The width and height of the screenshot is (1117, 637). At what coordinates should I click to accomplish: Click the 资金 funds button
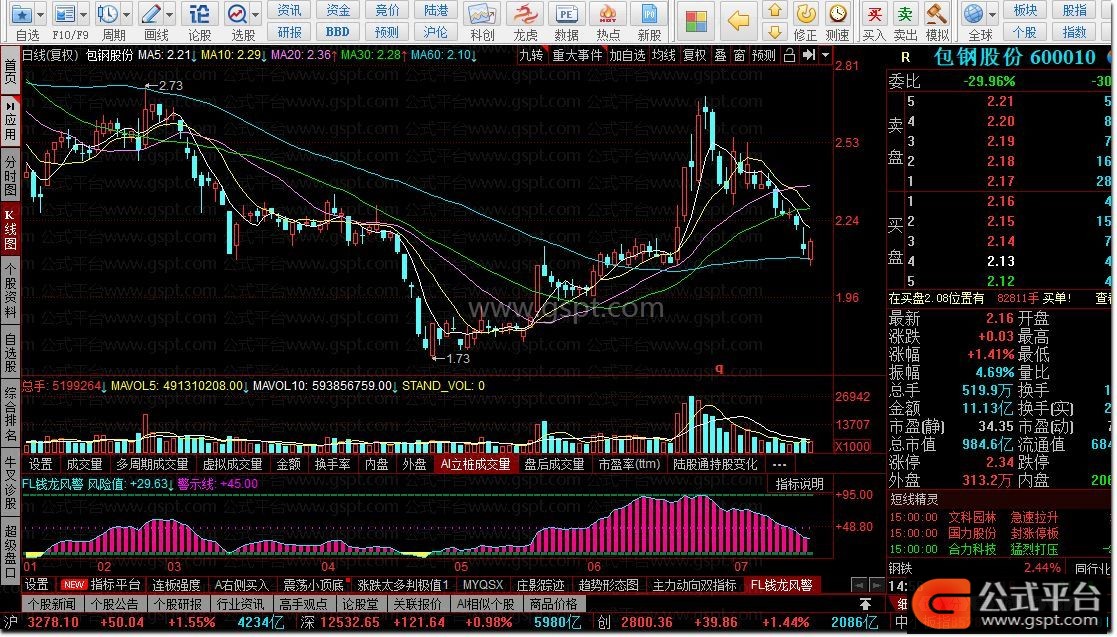tap(338, 10)
